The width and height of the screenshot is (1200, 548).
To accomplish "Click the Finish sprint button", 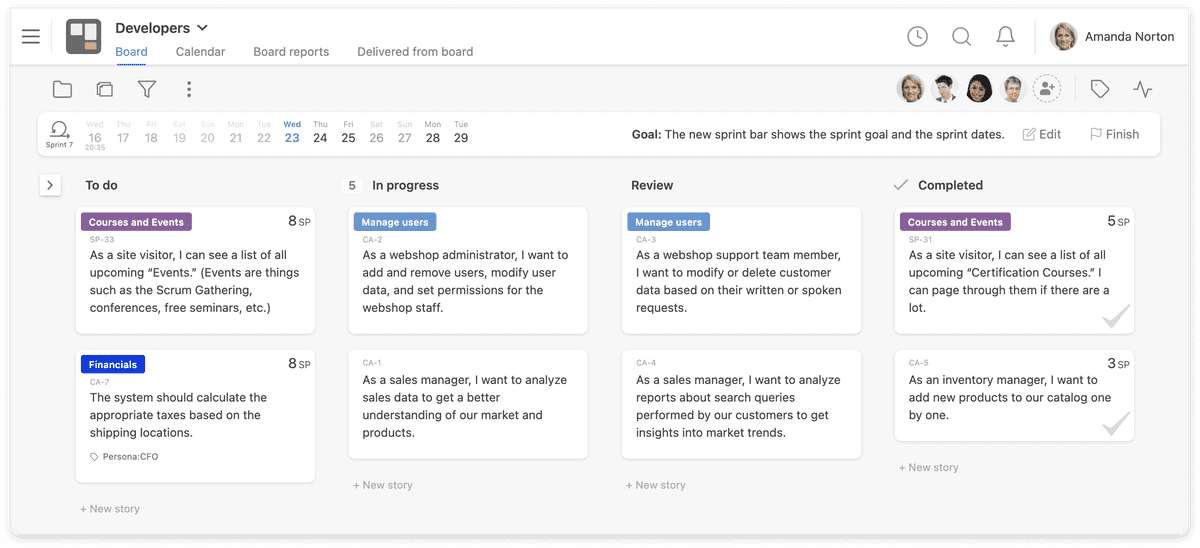I will tap(1114, 134).
